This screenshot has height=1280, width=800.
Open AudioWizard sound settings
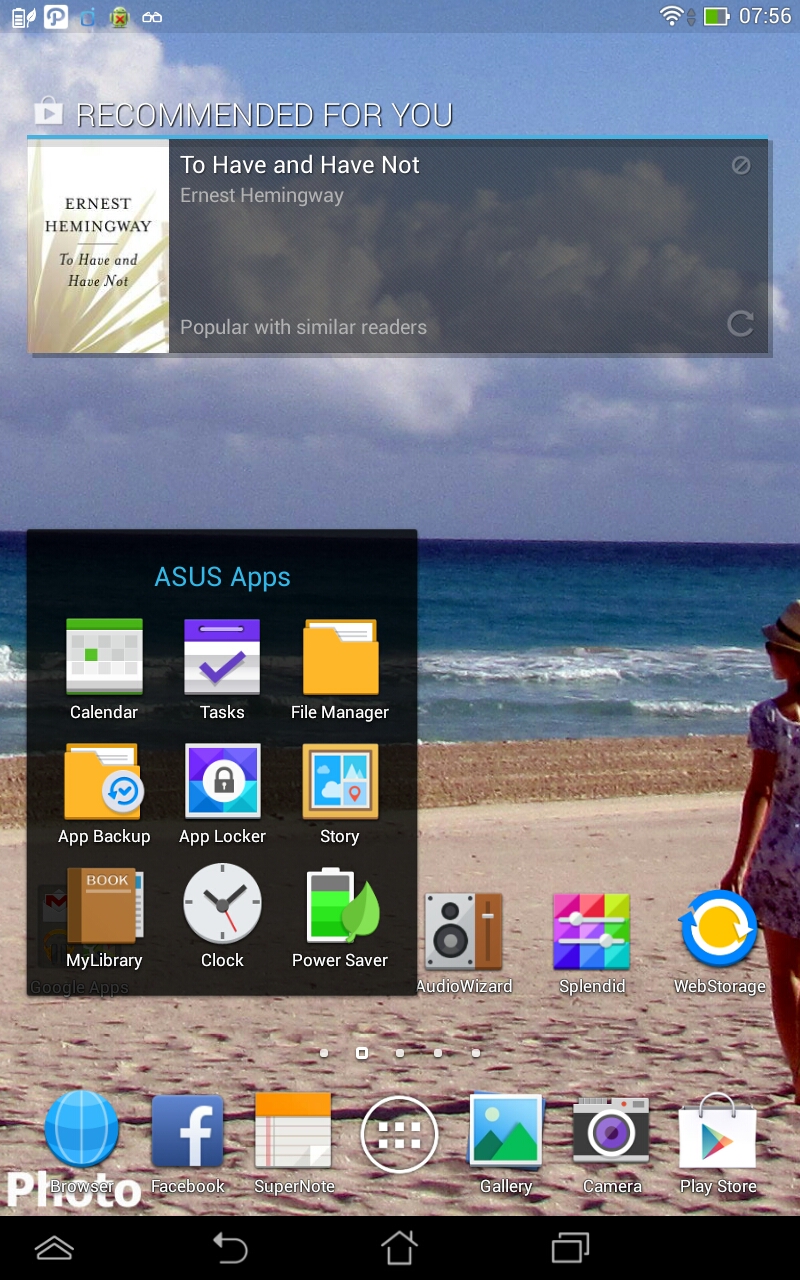[463, 932]
